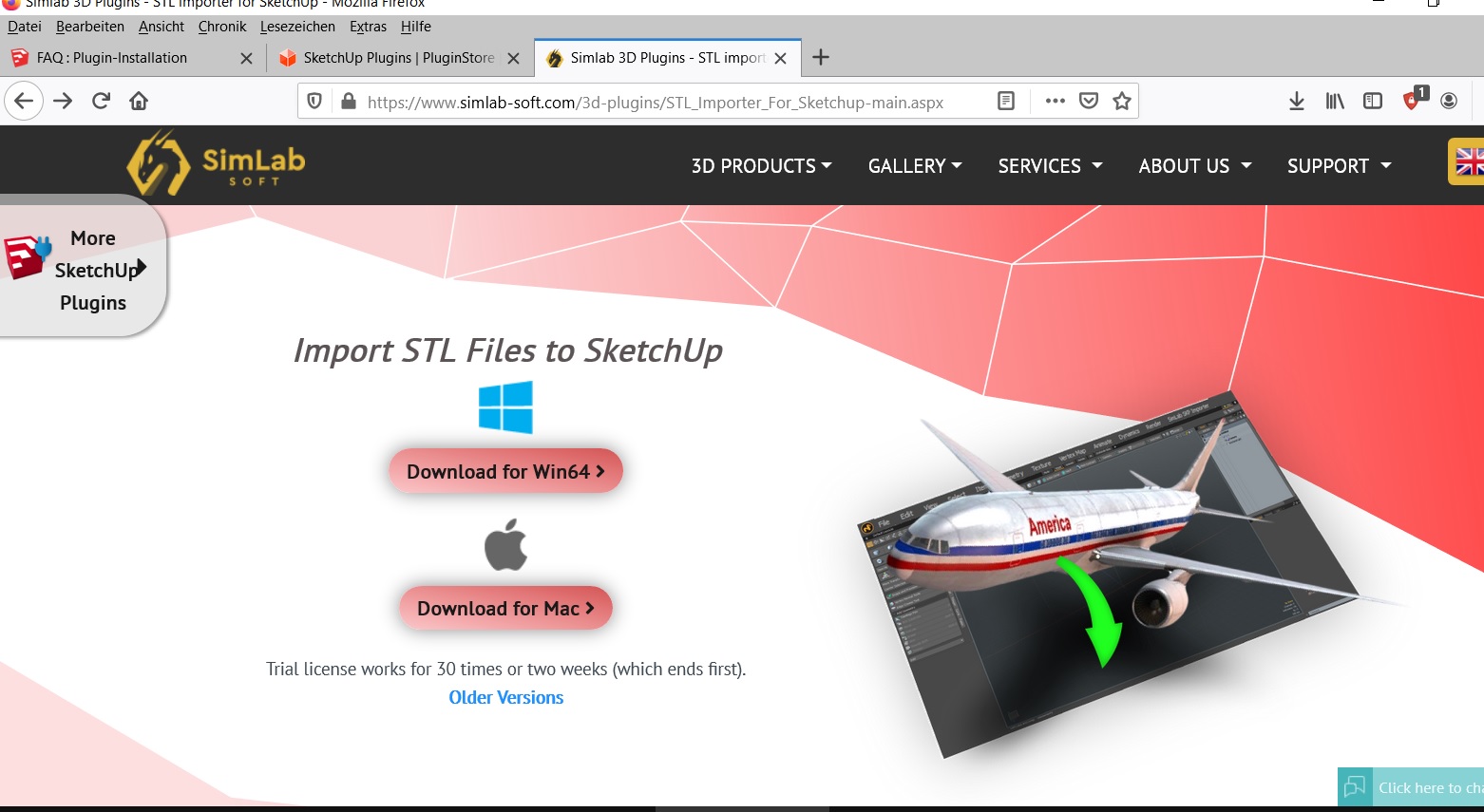Click the address bar URL field
The width and height of the screenshot is (1484, 812).
point(656,102)
